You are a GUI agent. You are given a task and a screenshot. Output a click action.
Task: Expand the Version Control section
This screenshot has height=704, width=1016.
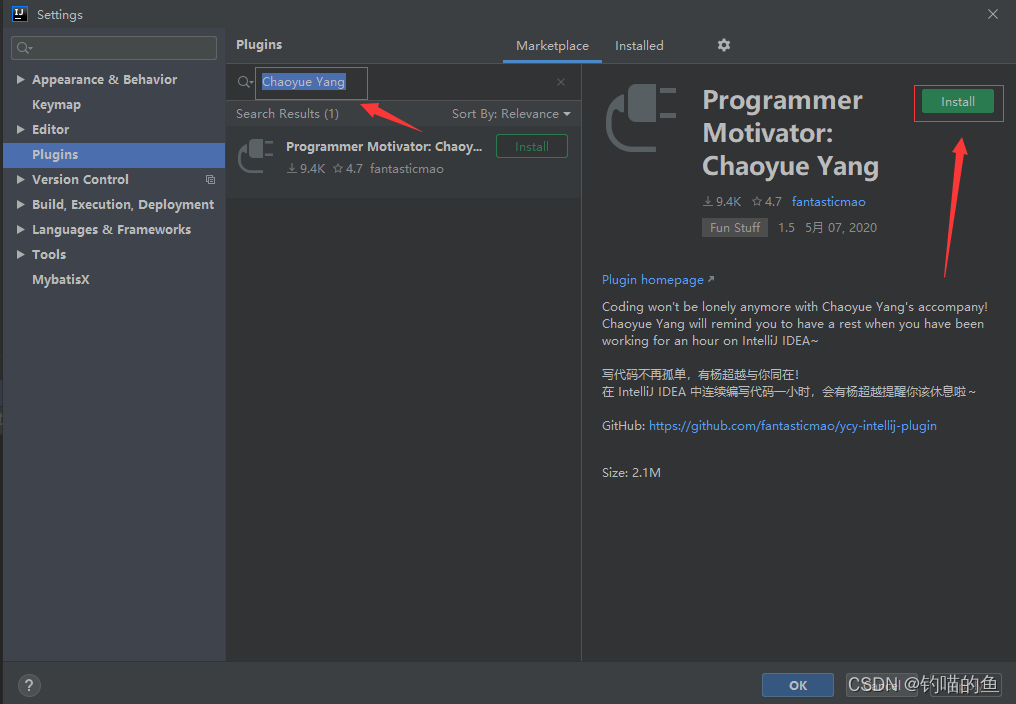tap(21, 179)
